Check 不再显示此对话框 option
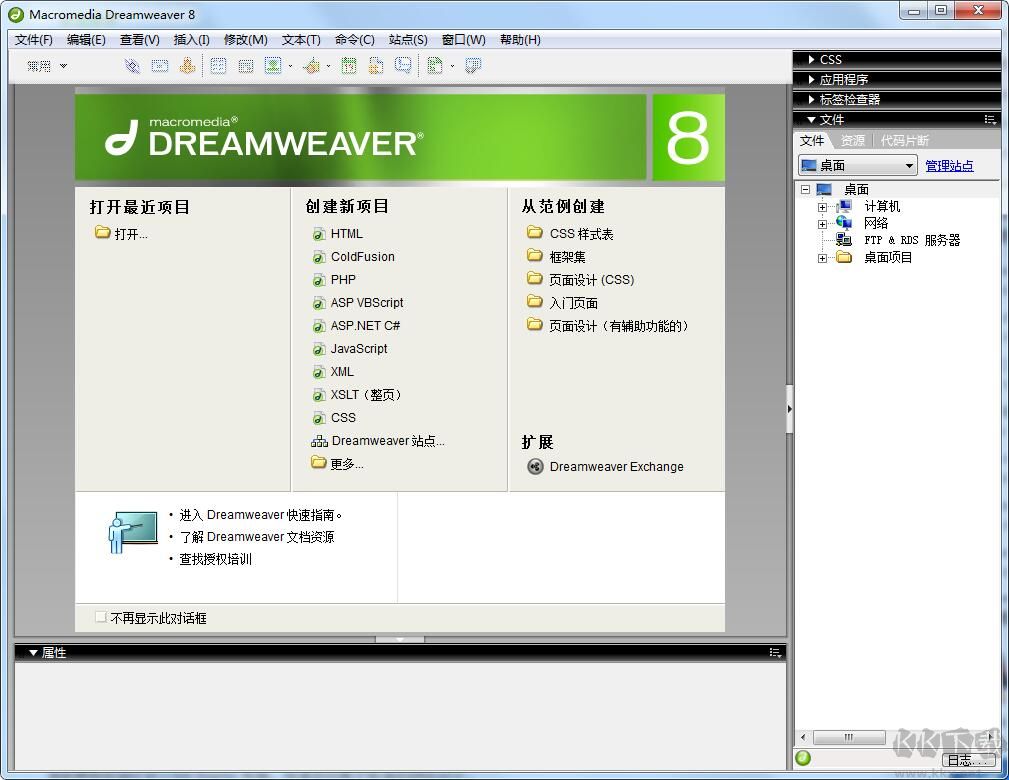Screen dimensions: 1009x780 pos(101,617)
